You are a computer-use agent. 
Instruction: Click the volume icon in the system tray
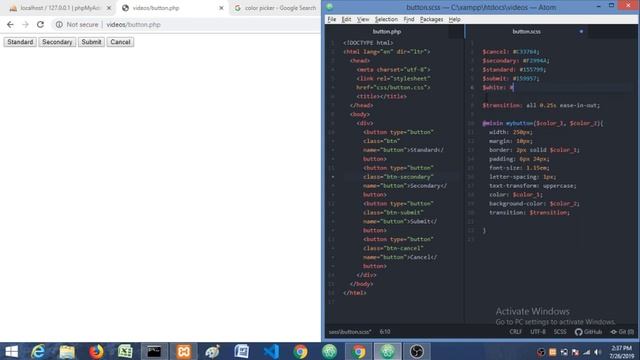598,352
